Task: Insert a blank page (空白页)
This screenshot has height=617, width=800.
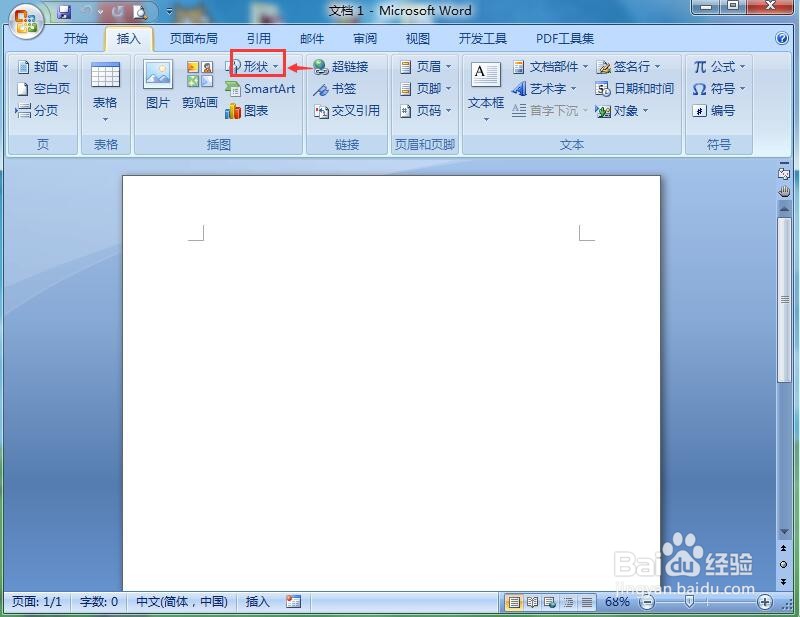Action: [43, 89]
